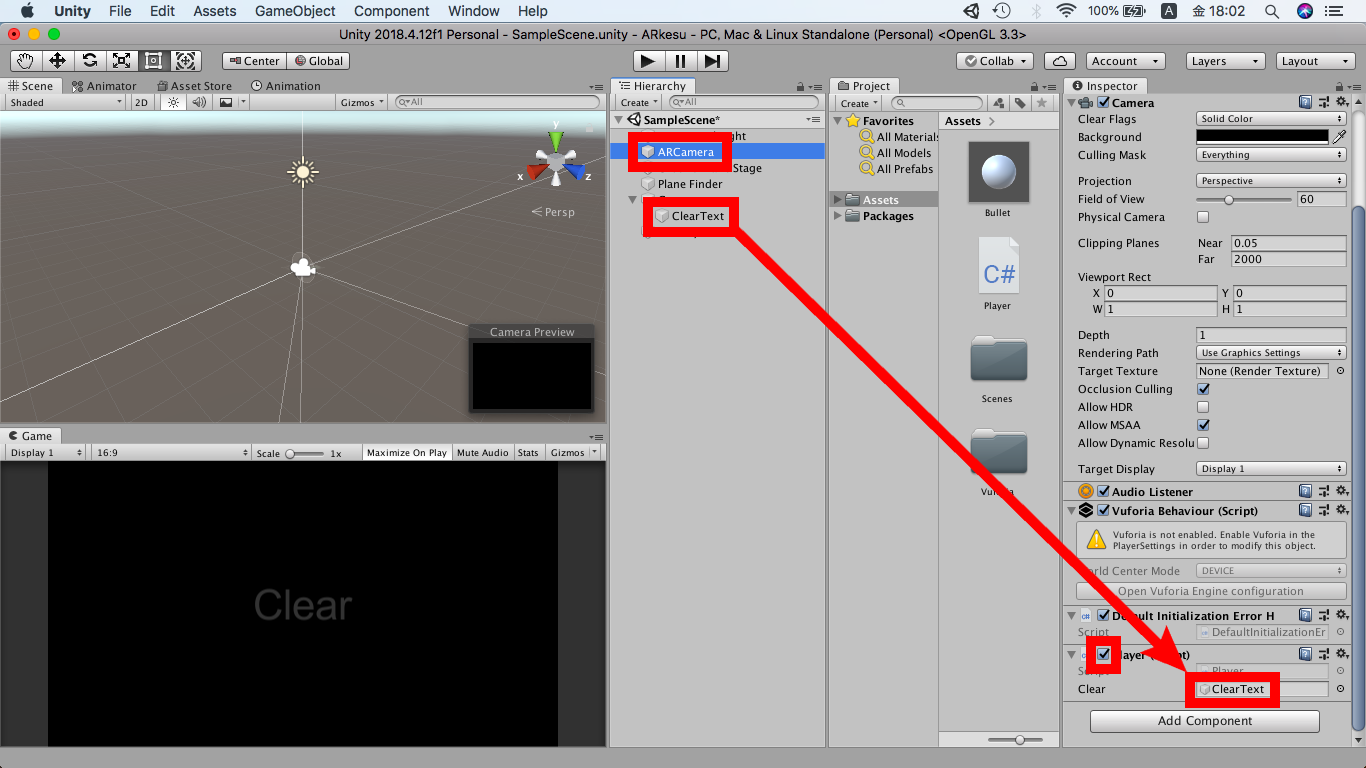This screenshot has height=768, width=1366.
Task: Open Target Texture object picker circle
Action: pos(1340,371)
